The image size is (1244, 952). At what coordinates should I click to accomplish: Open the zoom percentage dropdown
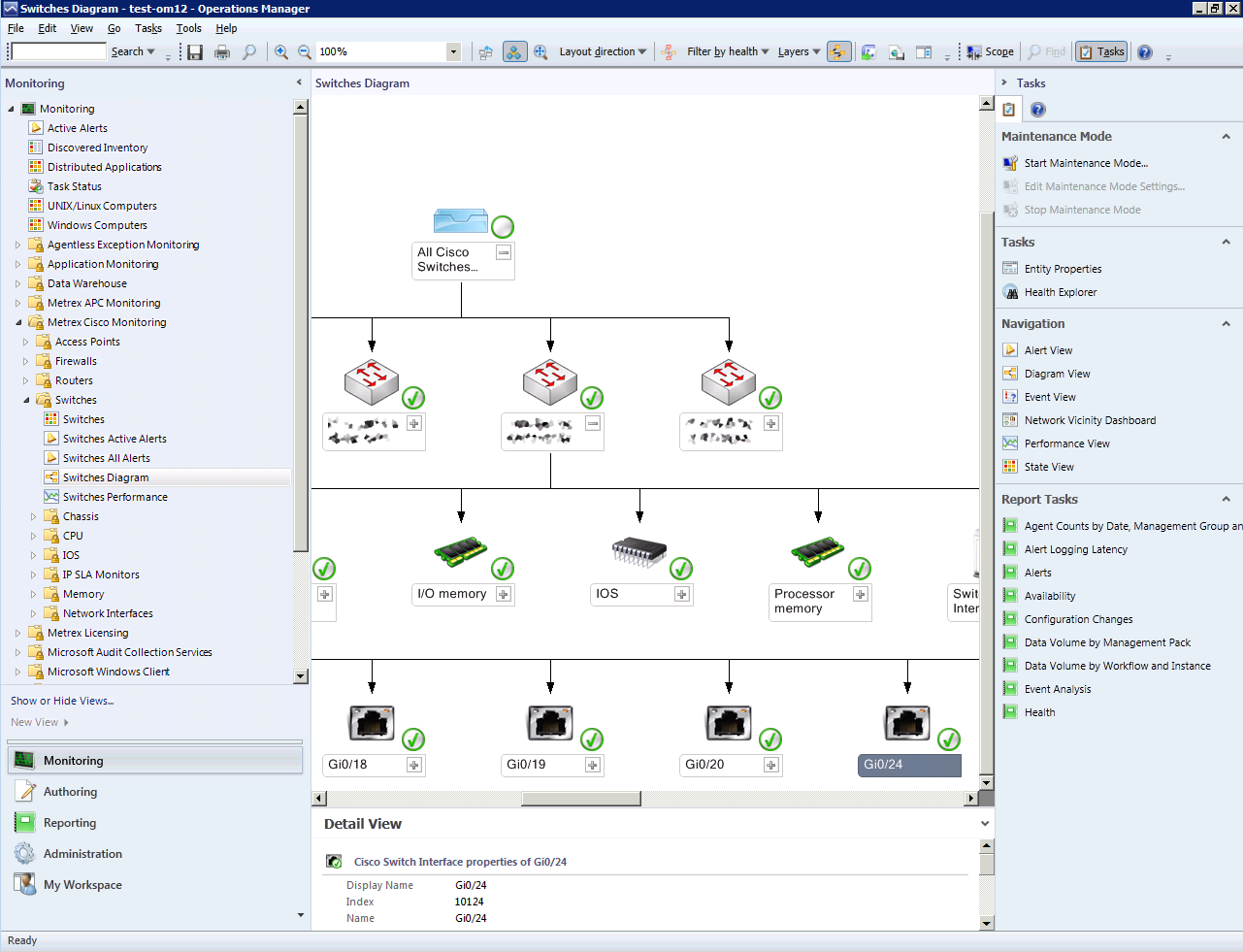click(453, 52)
